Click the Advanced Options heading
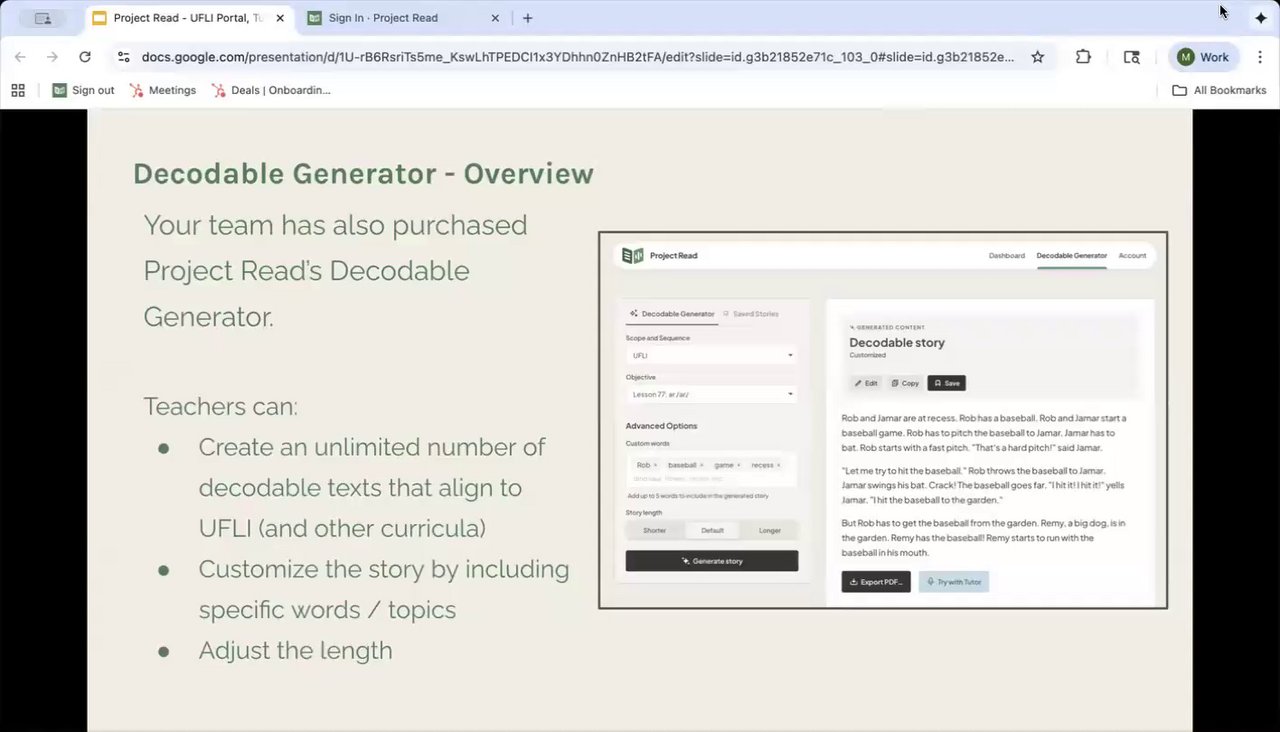Screen dimensions: 1280x732 (661, 426)
